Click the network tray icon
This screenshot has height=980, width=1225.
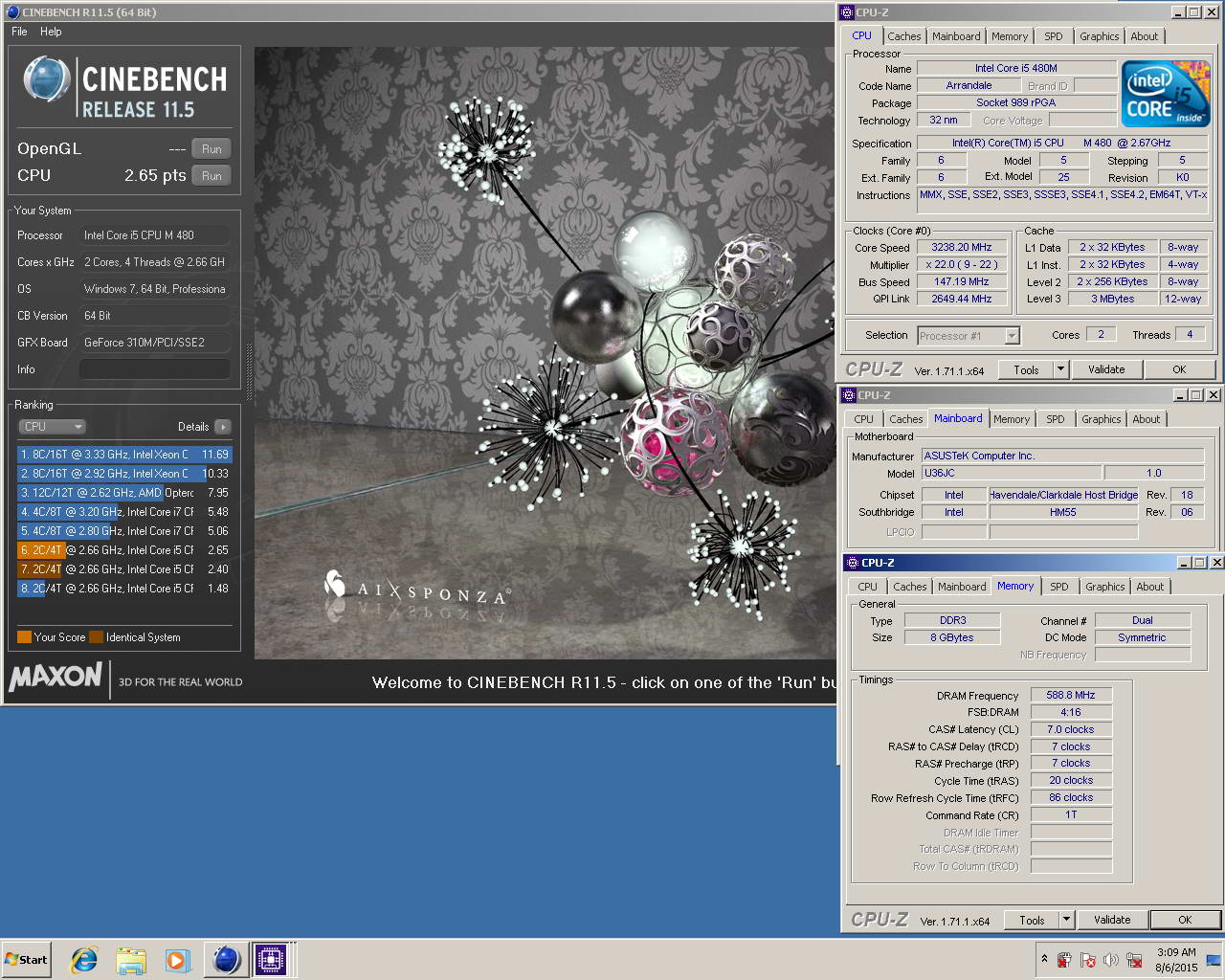click(1134, 960)
